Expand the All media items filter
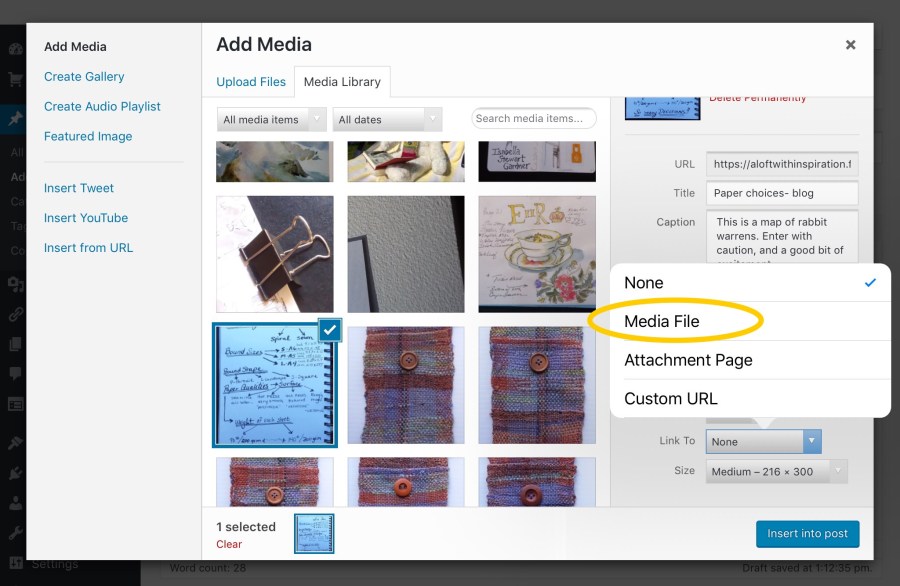900x586 pixels. (271, 120)
